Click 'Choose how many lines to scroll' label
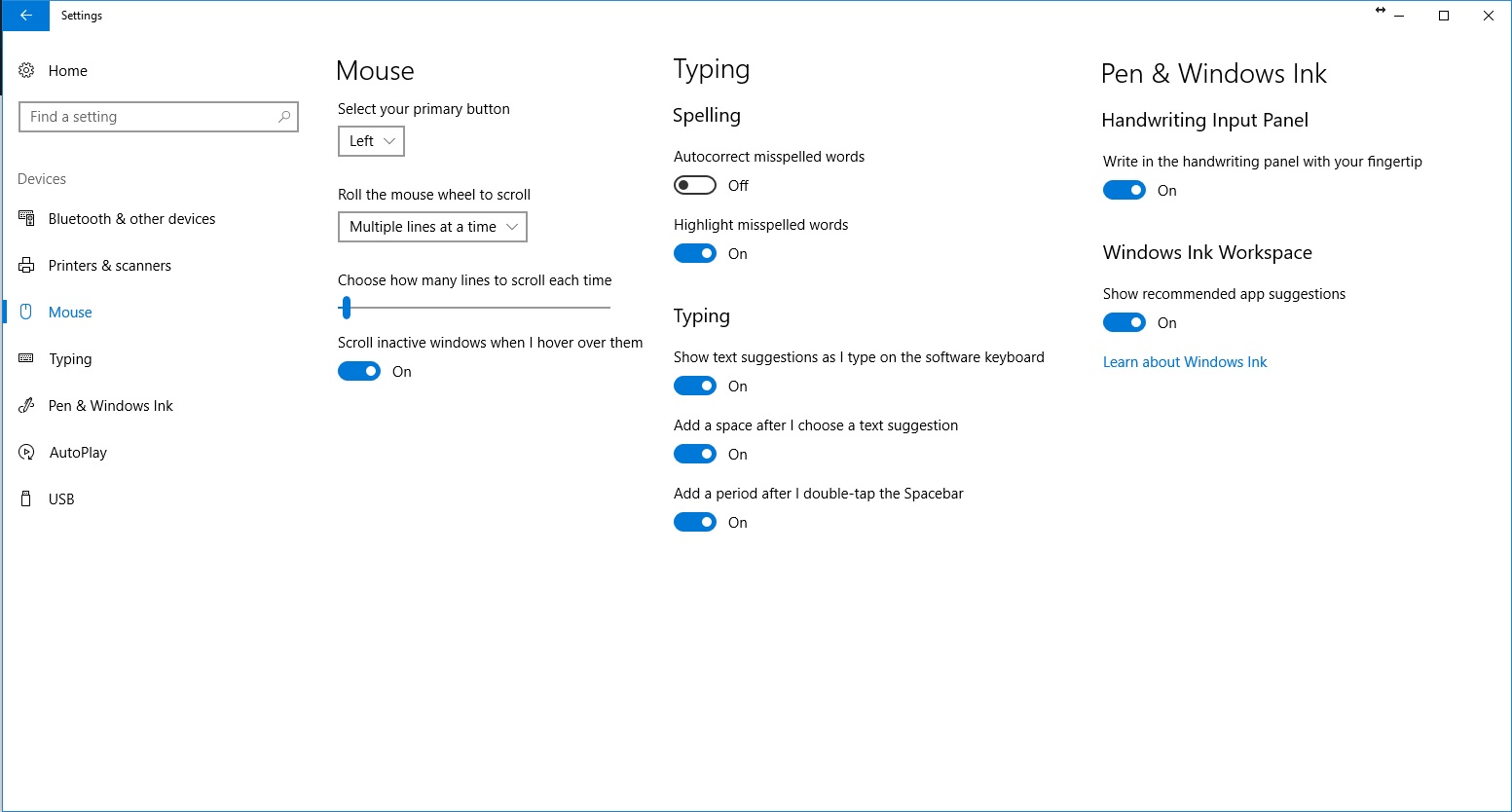The width and height of the screenshot is (1512, 812). point(475,280)
